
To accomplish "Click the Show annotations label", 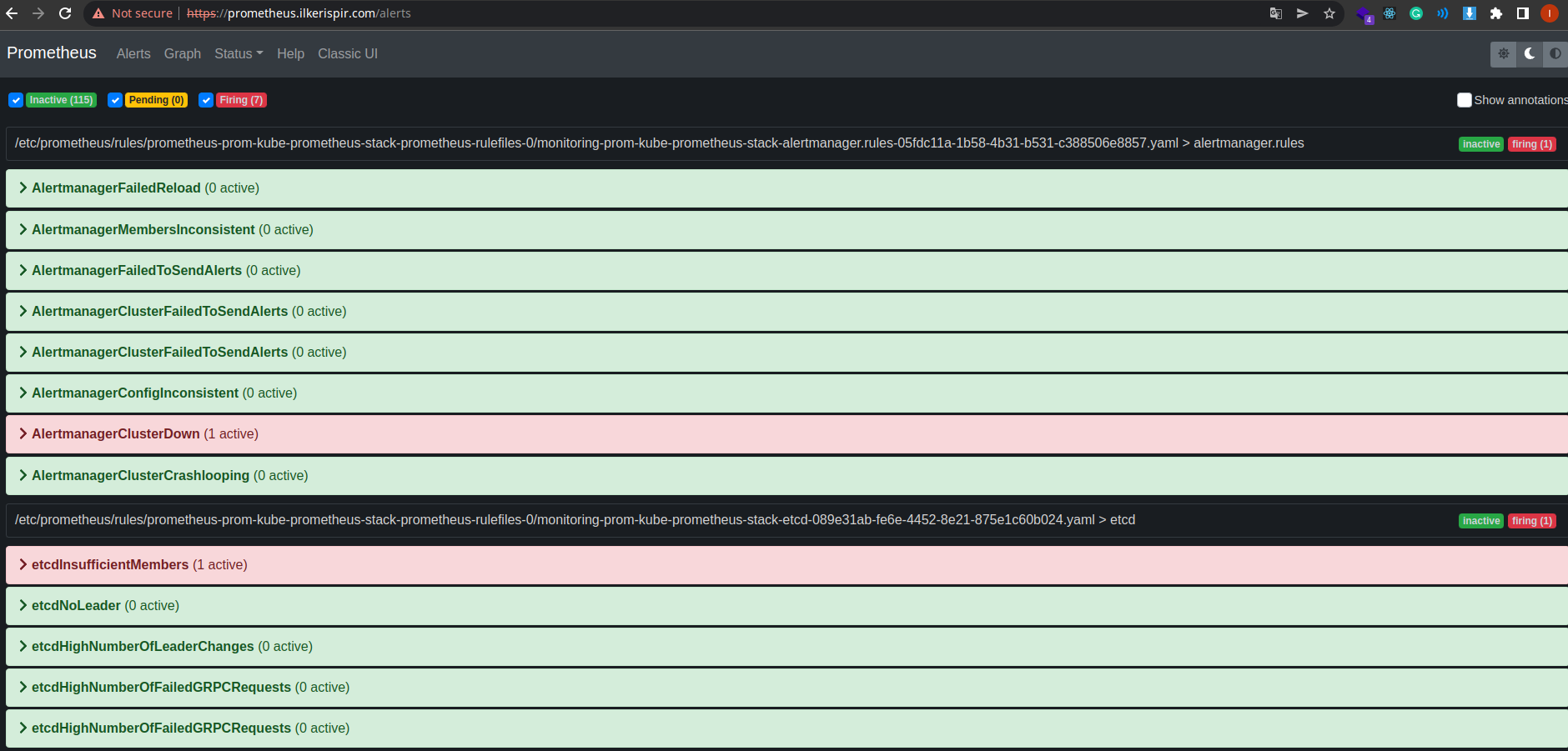I will point(1520,100).
